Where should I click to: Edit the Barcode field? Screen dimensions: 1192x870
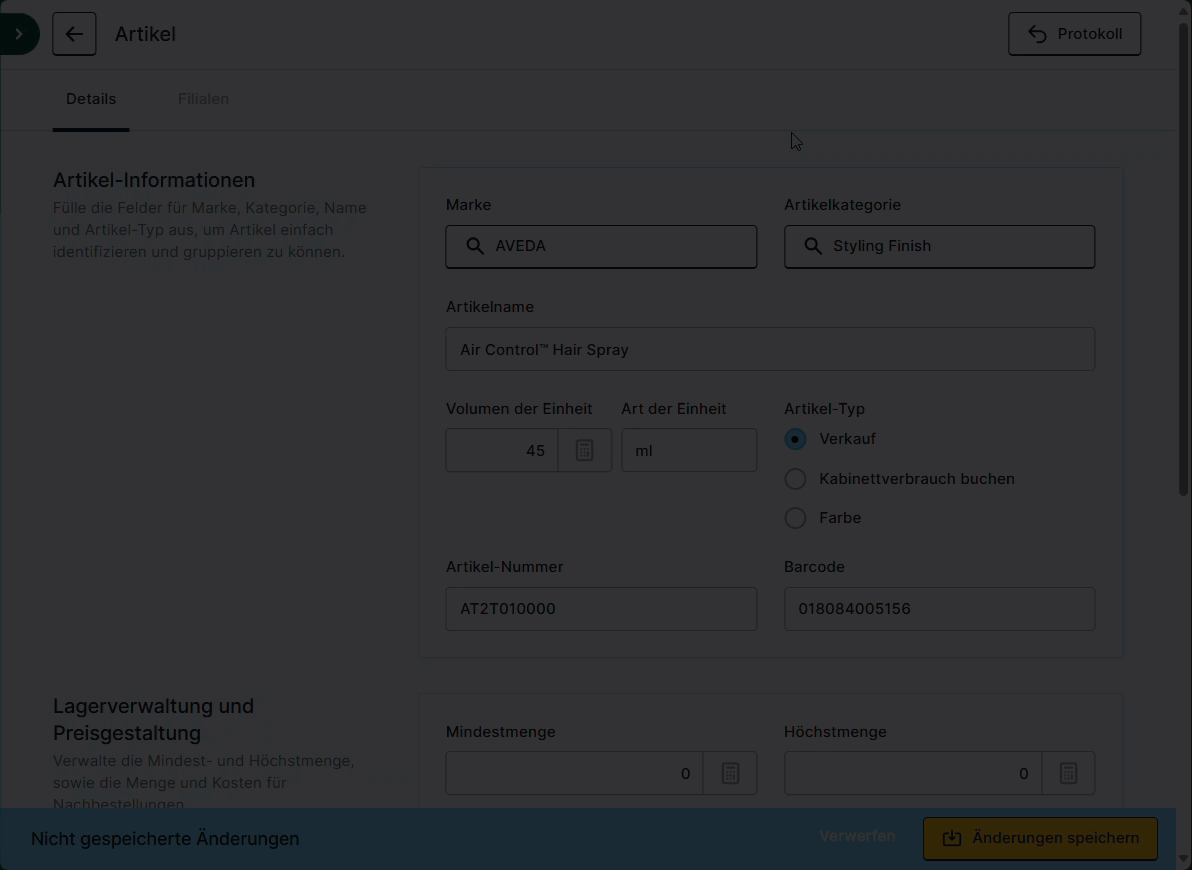coord(940,608)
